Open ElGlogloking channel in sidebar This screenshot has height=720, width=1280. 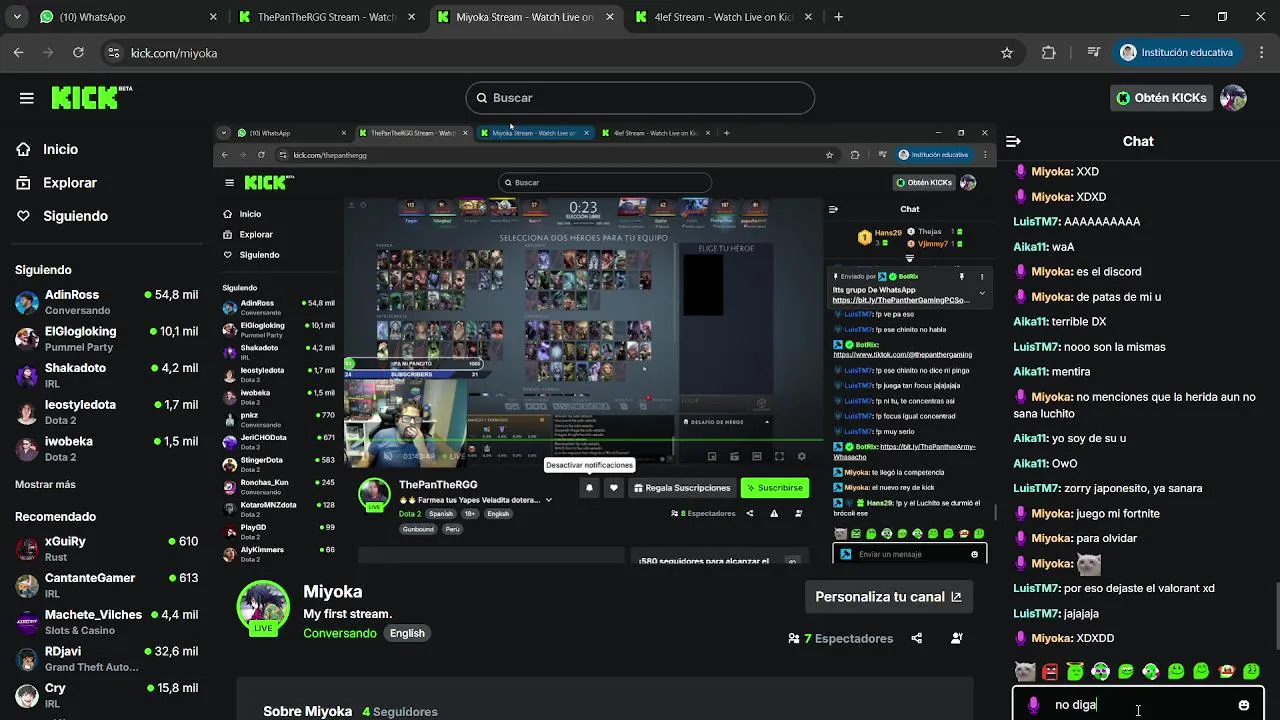click(106, 338)
